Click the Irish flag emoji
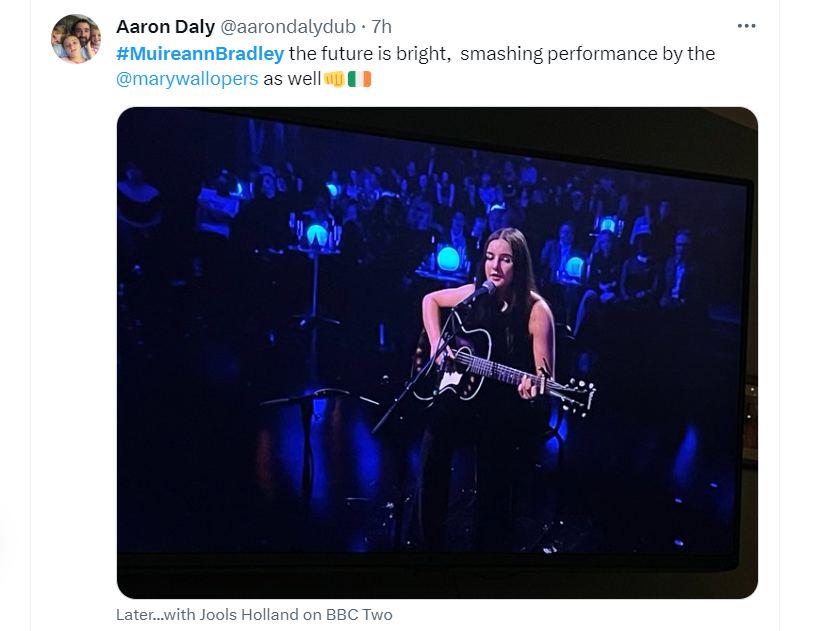Image resolution: width=817 pixels, height=631 pixels. 359,79
